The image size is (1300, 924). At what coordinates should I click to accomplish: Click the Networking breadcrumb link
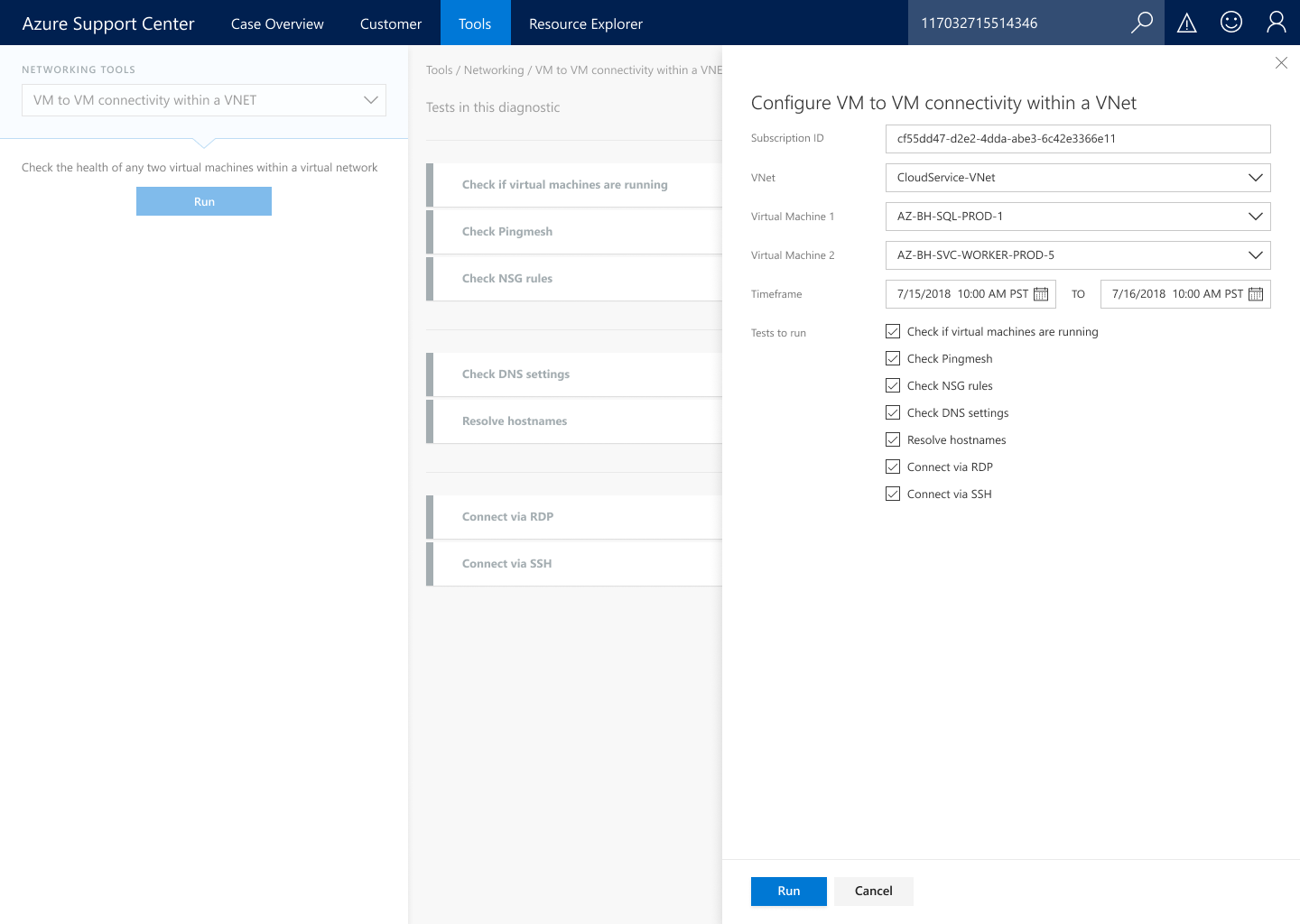(494, 69)
